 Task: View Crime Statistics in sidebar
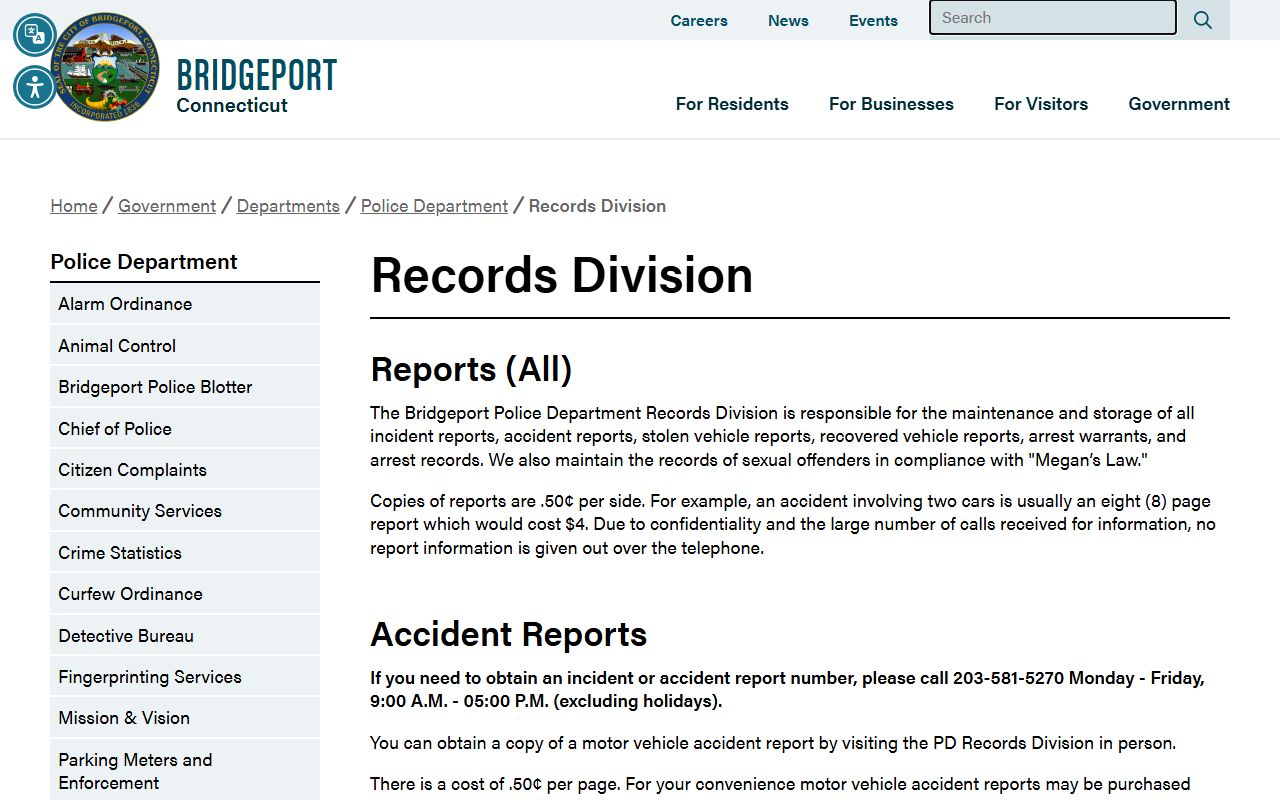[x=120, y=553]
